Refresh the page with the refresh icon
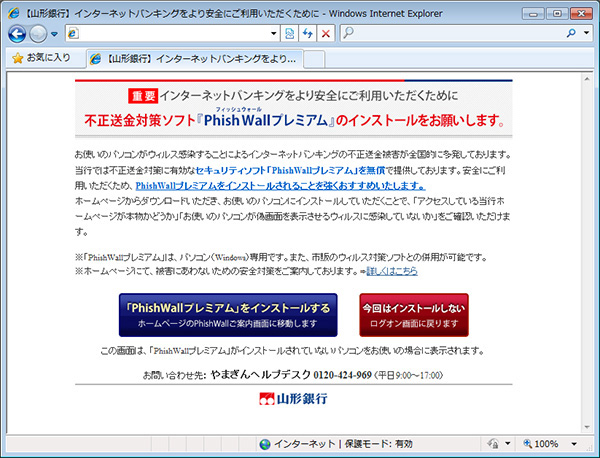 308,34
